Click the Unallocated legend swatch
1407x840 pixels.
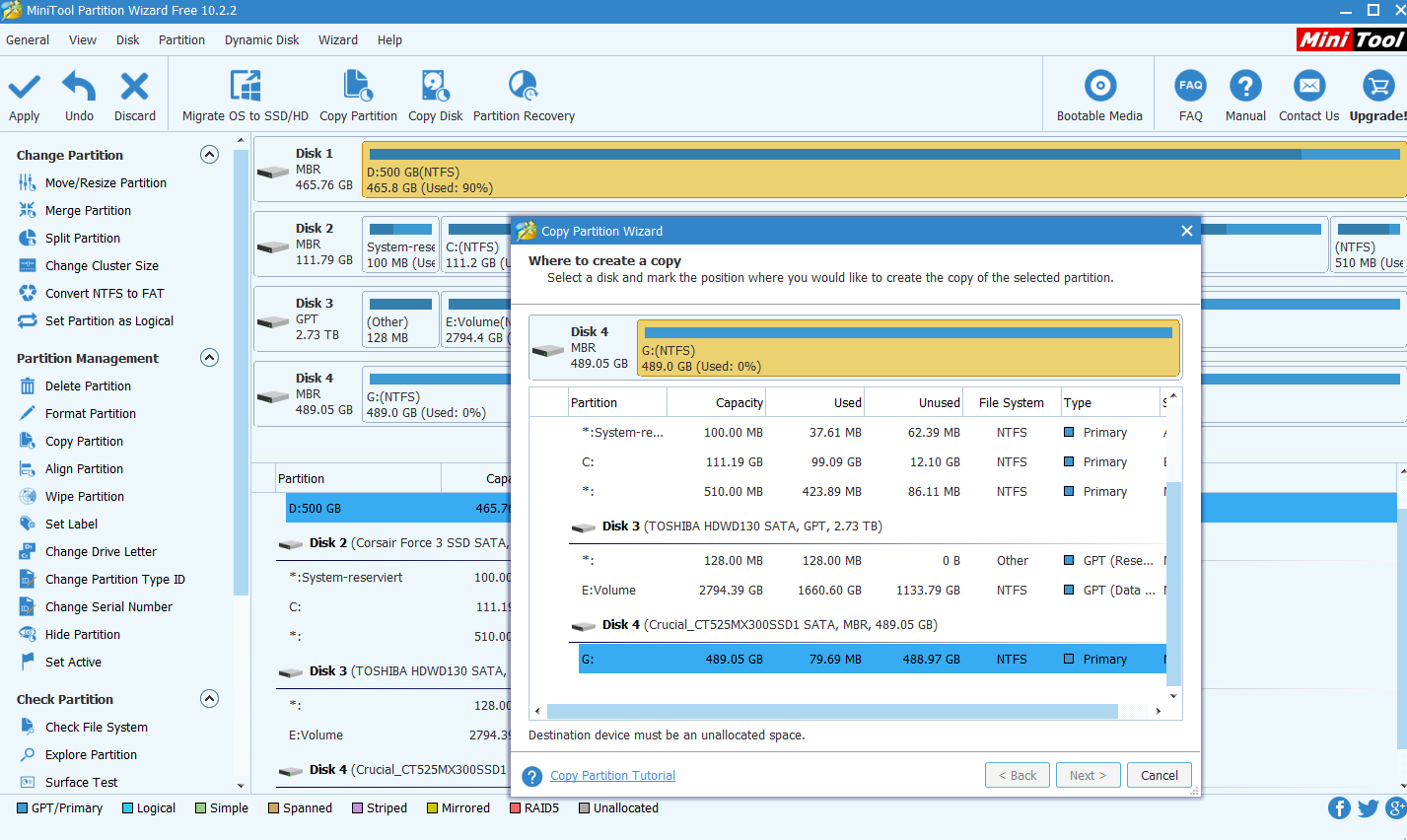[x=584, y=808]
